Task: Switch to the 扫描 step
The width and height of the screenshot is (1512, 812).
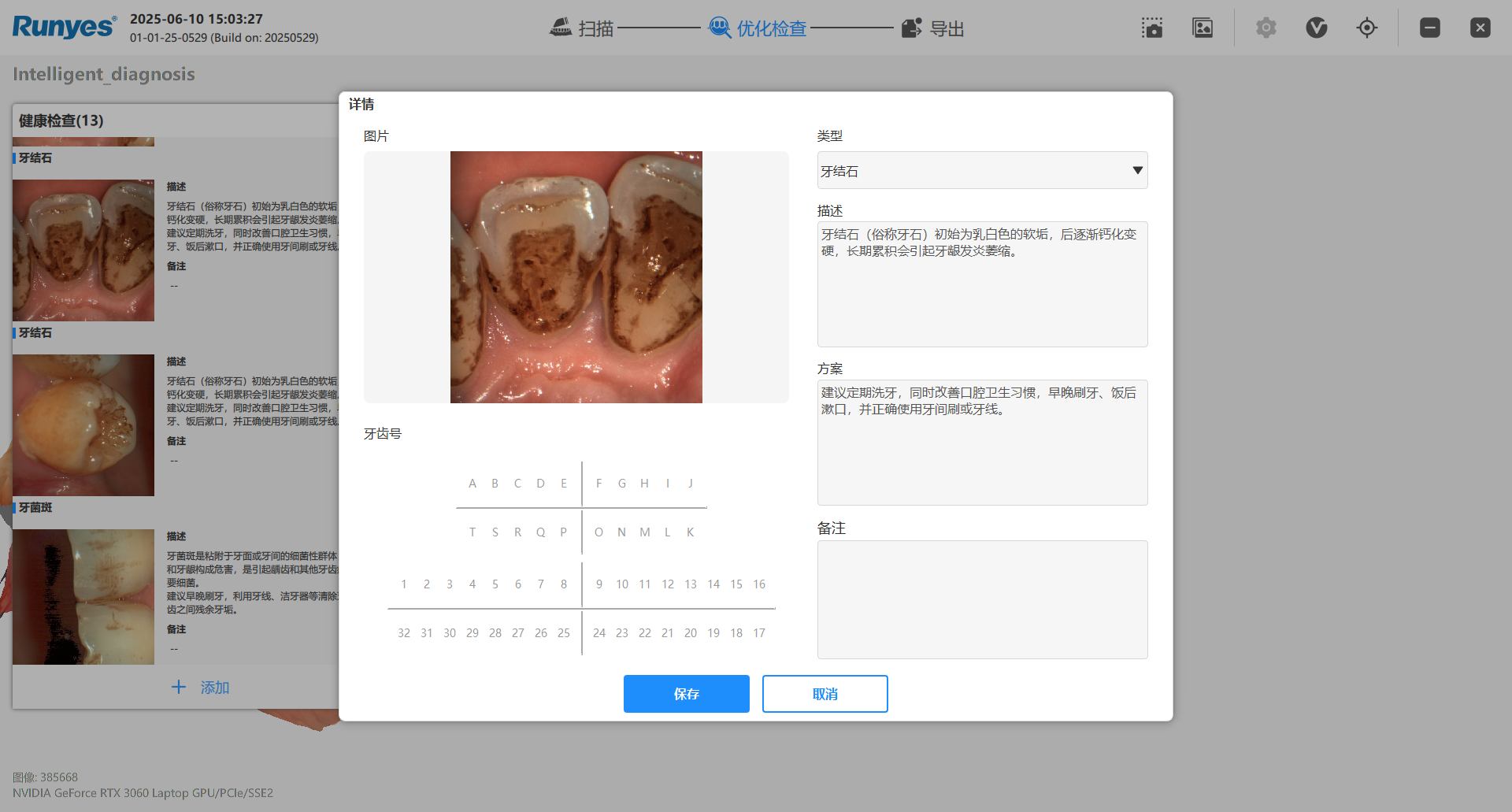Action: [x=595, y=29]
